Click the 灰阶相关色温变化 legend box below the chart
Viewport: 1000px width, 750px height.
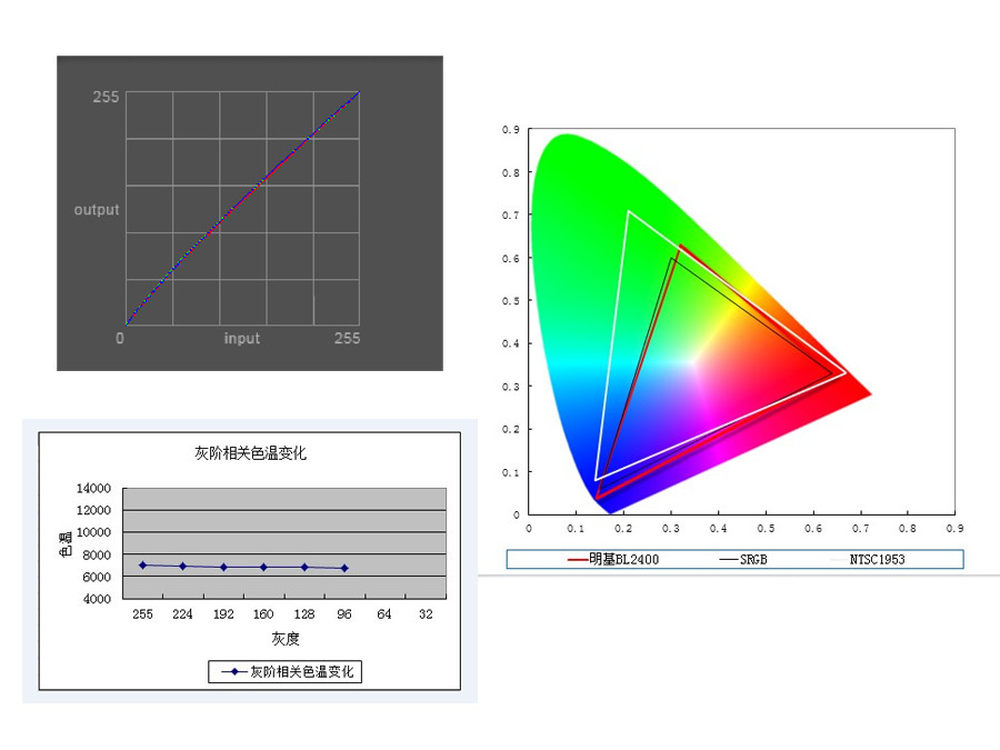(x=285, y=672)
